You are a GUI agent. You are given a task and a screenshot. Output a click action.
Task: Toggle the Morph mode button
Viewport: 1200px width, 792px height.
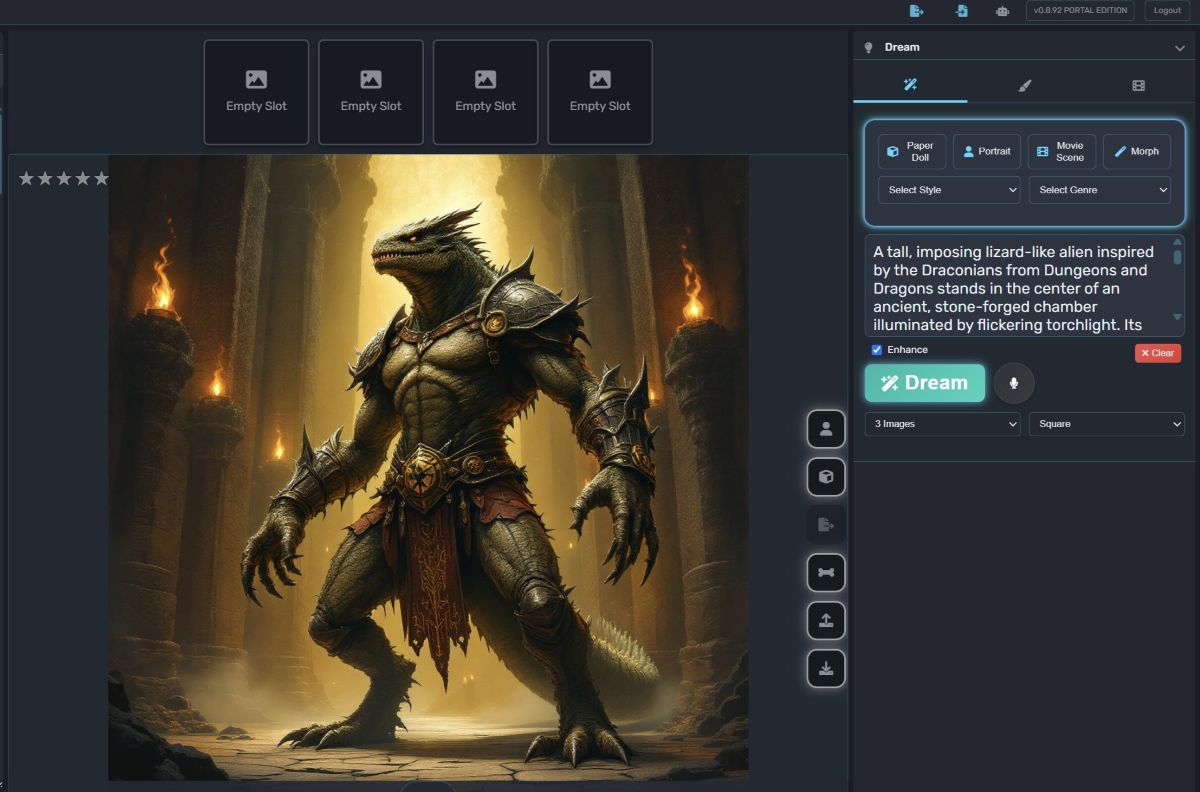[x=1136, y=150]
